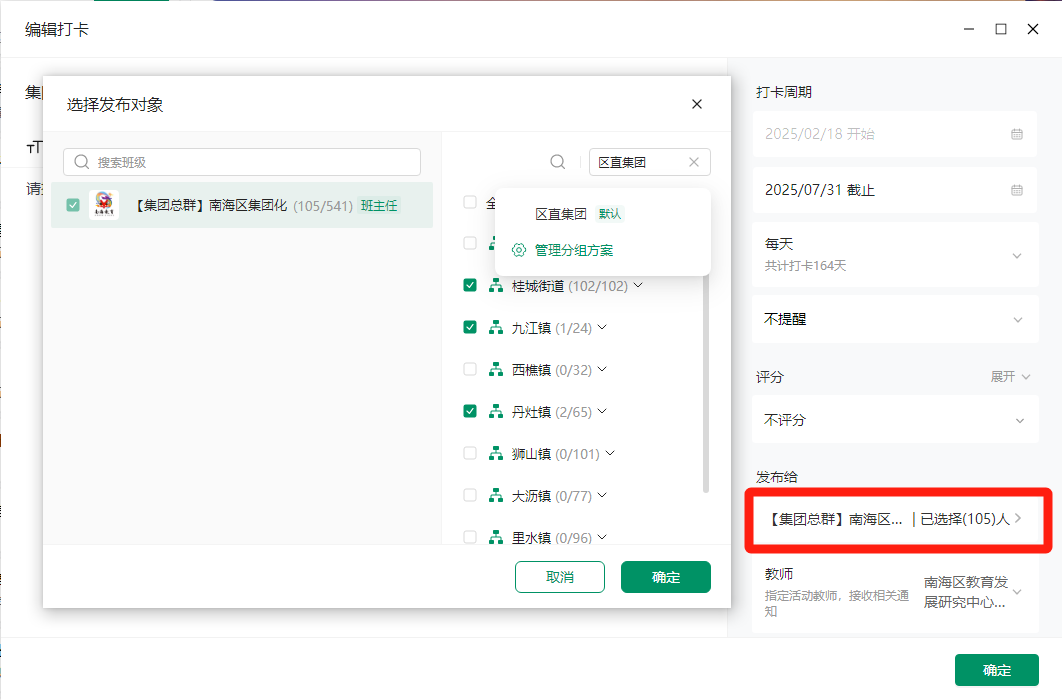Click 取消 in the dialog

559,577
